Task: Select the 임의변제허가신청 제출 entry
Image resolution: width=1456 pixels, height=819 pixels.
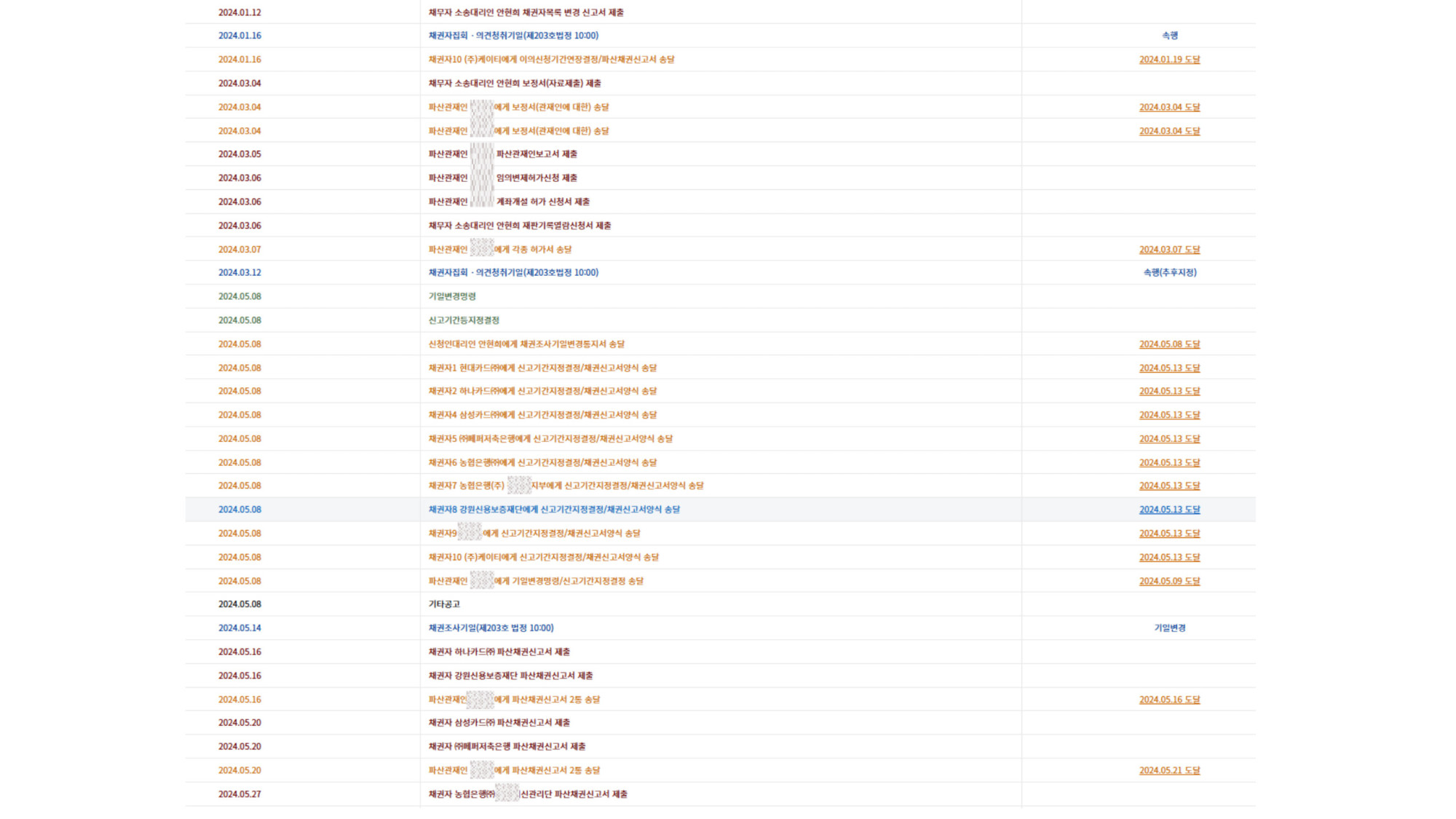Action: 502,178
